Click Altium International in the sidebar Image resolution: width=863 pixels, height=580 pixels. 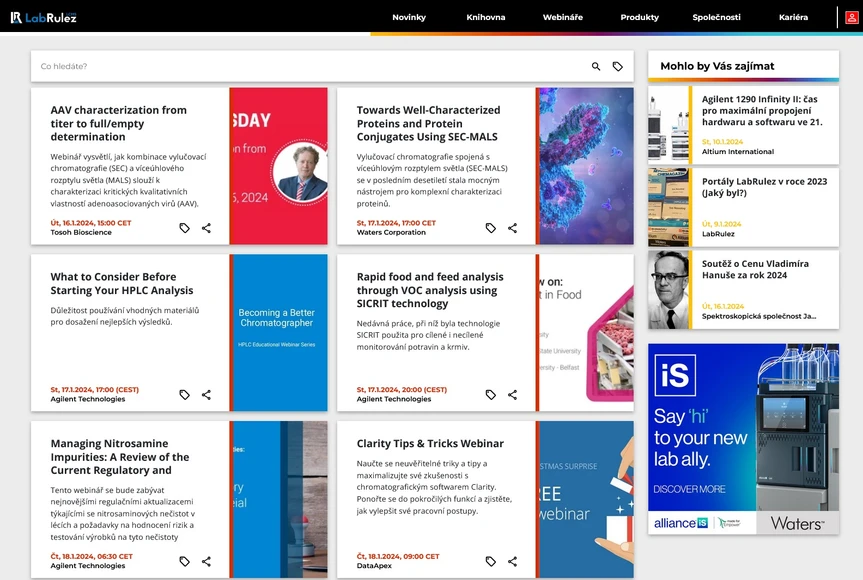(x=738, y=151)
